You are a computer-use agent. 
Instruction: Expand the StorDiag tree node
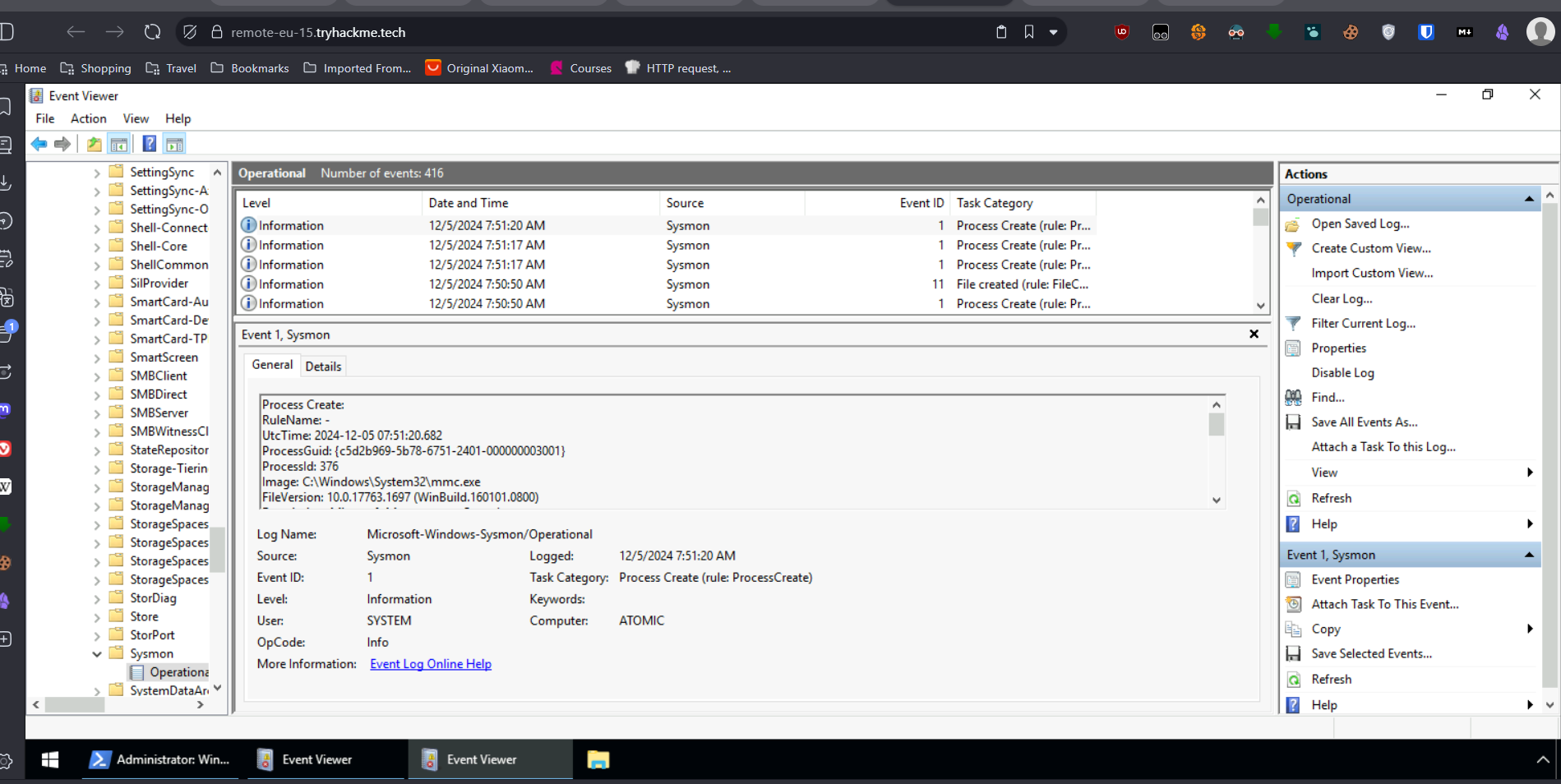[97, 598]
